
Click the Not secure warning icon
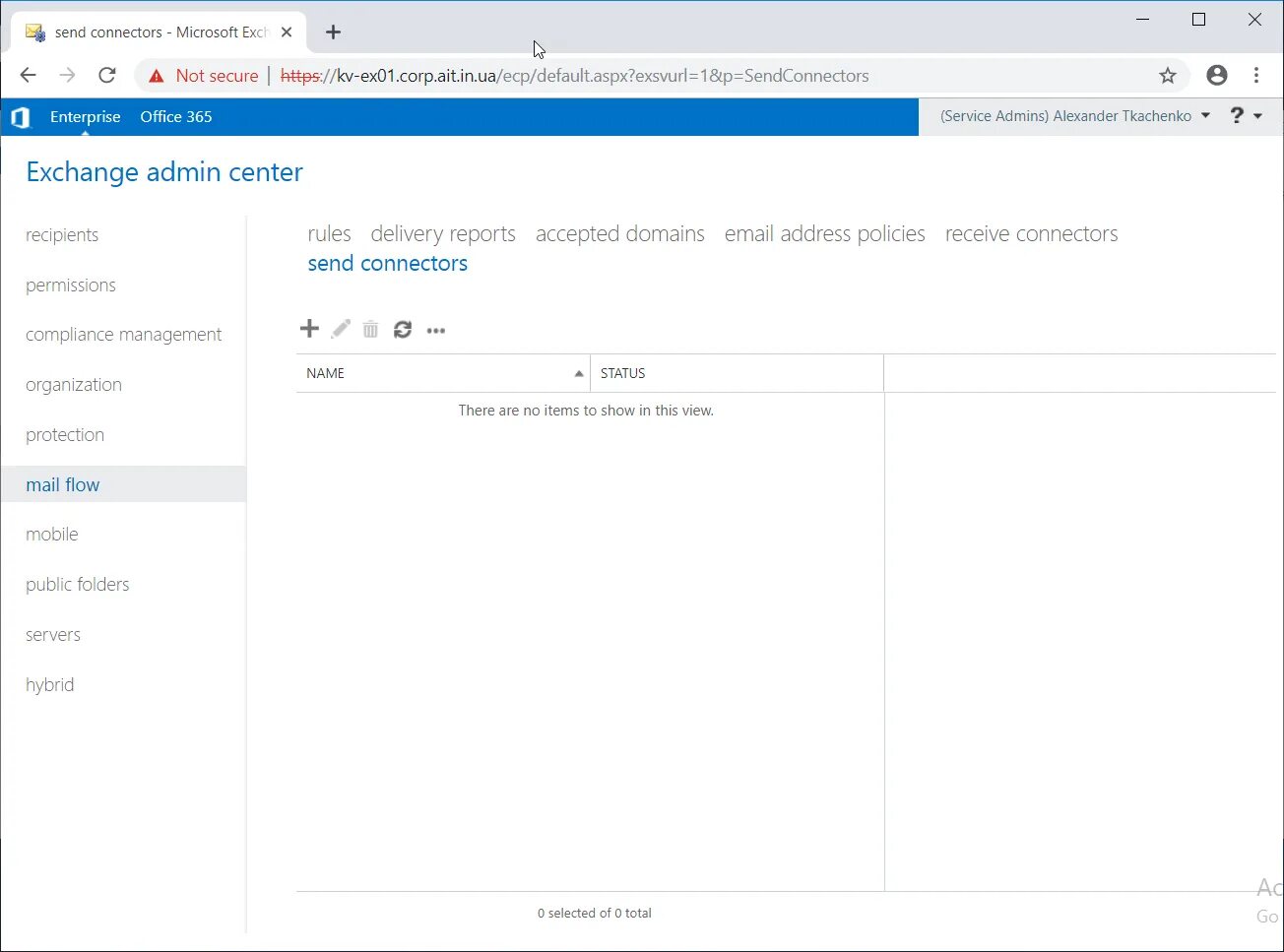156,76
